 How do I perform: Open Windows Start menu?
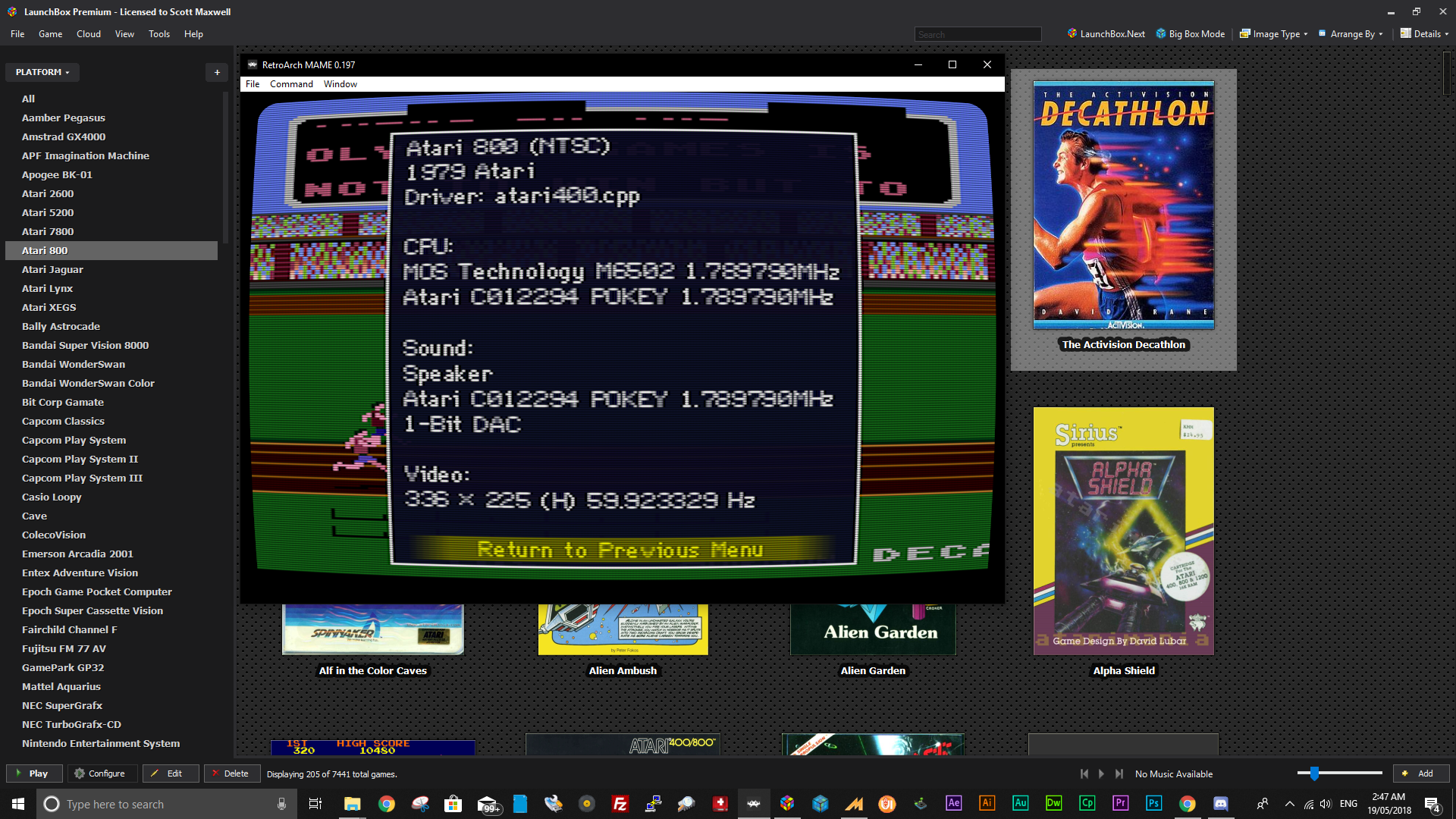(18, 804)
